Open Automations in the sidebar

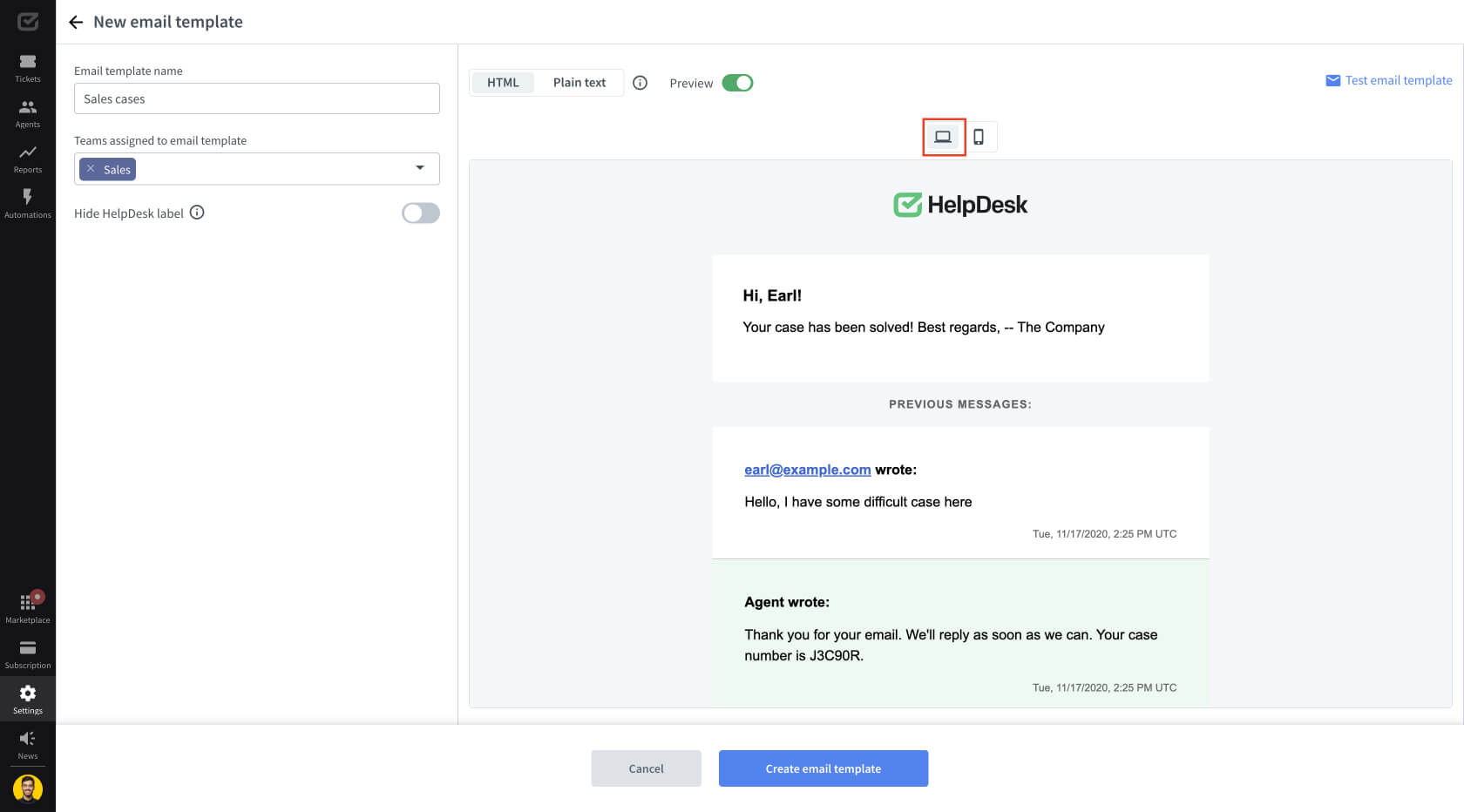[28, 204]
